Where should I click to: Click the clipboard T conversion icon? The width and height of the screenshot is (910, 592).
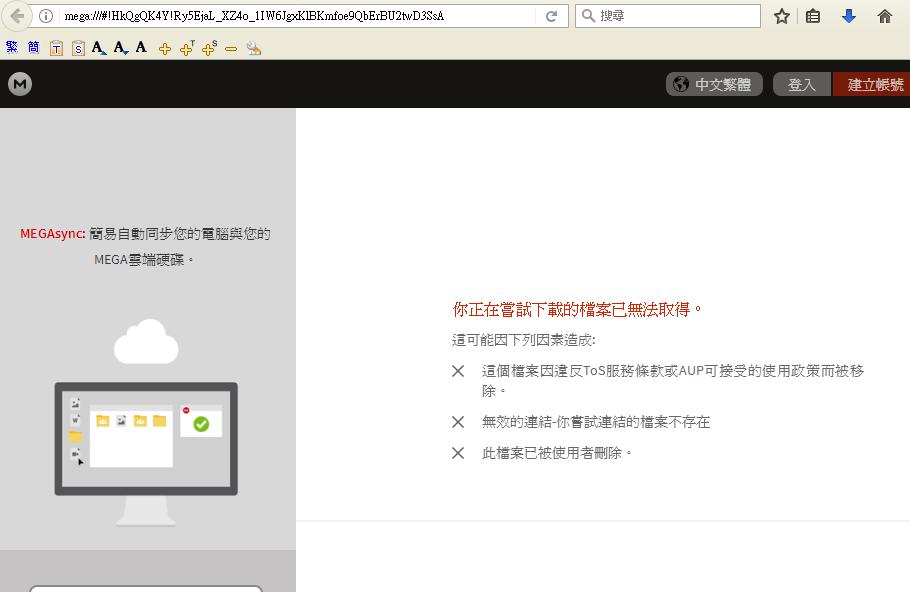[x=56, y=48]
